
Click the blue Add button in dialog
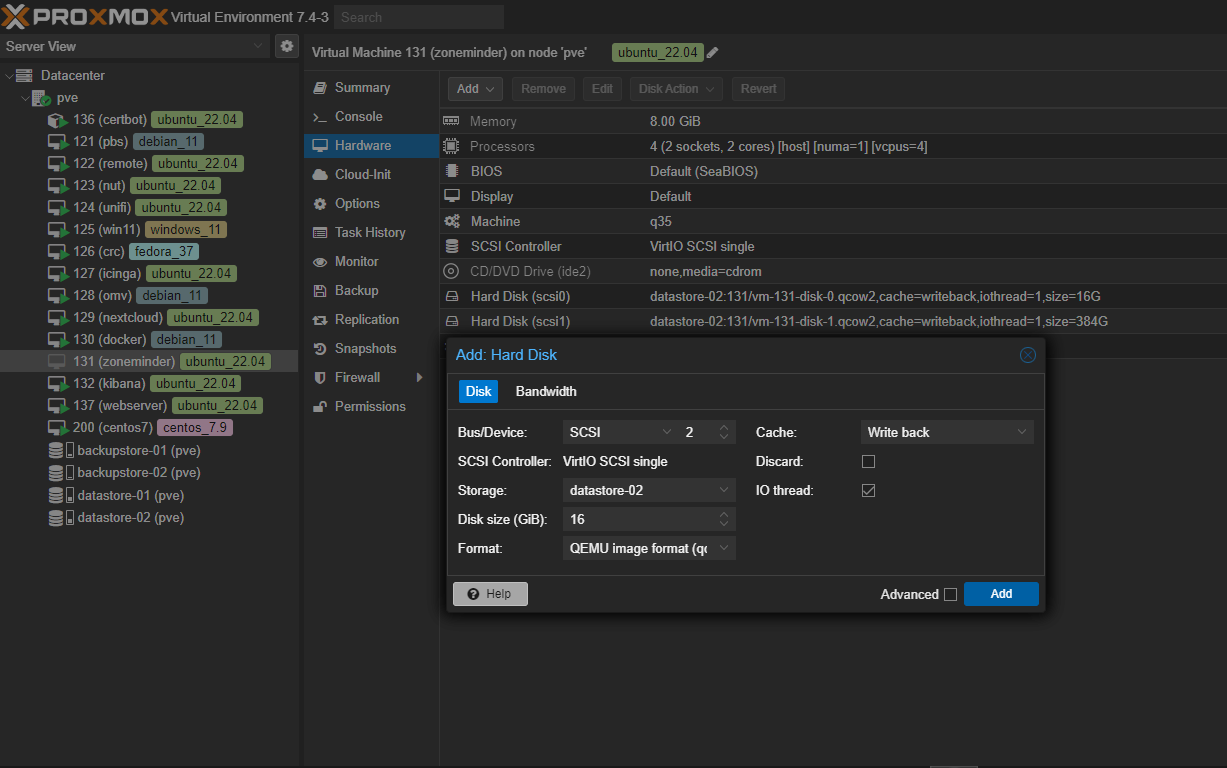pyautogui.click(x=1001, y=594)
